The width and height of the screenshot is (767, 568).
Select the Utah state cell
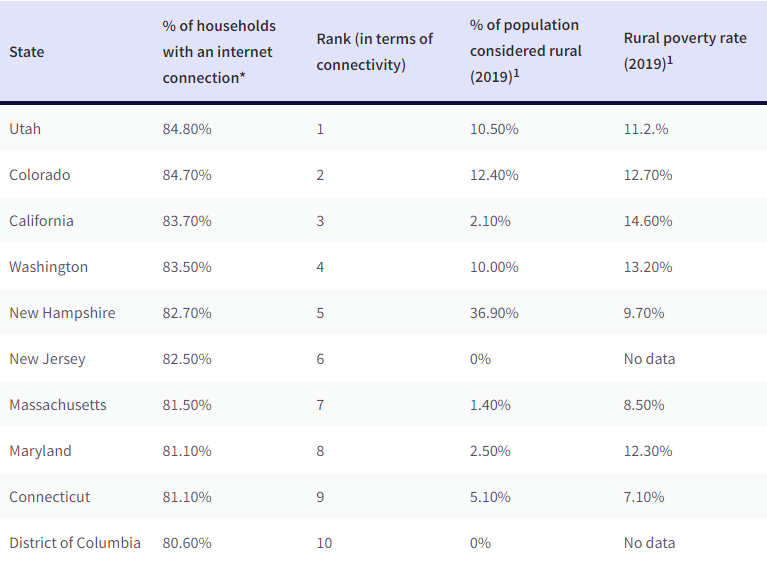(x=25, y=129)
